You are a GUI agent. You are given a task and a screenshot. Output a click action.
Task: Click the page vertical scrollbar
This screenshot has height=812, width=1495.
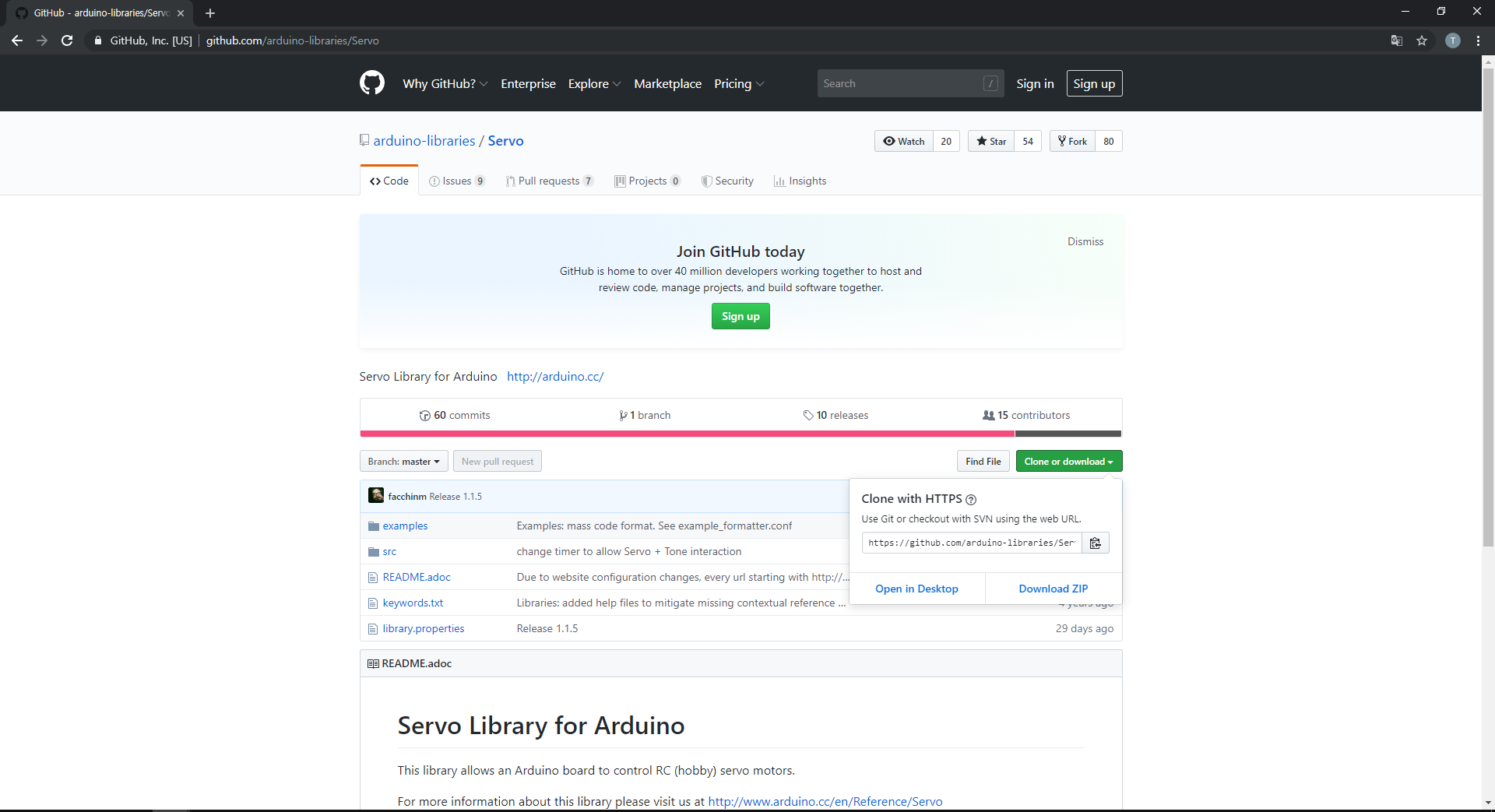click(1488, 308)
